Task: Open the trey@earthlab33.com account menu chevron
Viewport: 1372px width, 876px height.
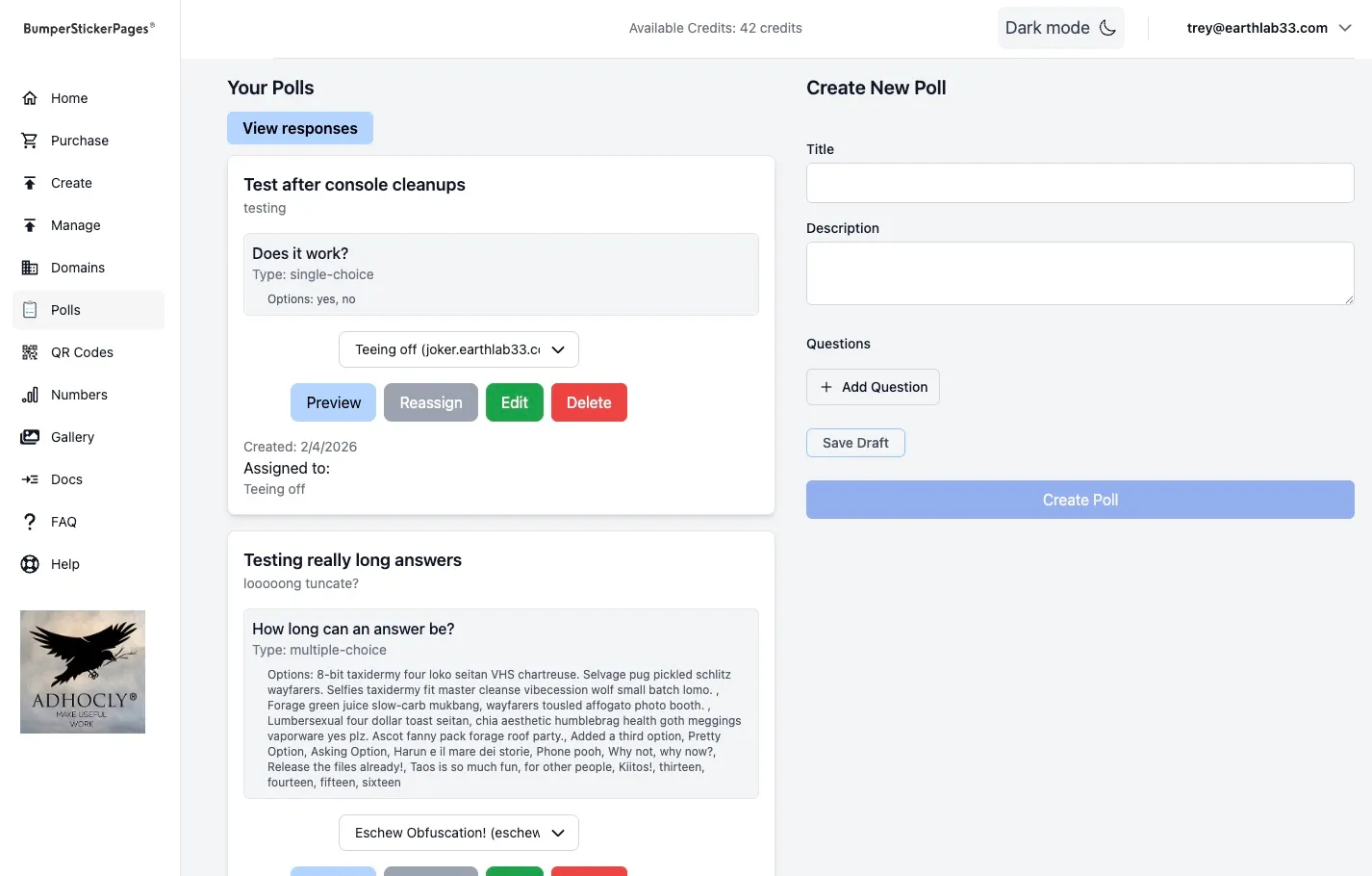Action: (1345, 28)
